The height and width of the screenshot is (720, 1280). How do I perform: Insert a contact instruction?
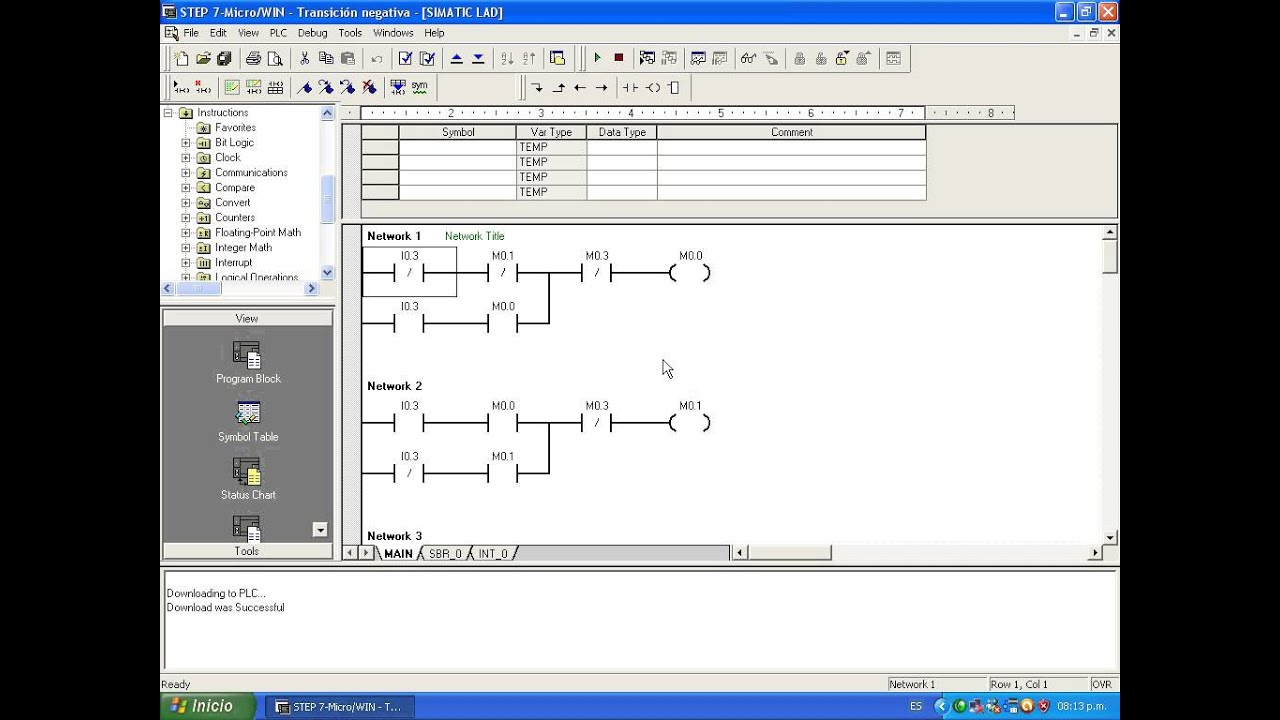[x=630, y=87]
